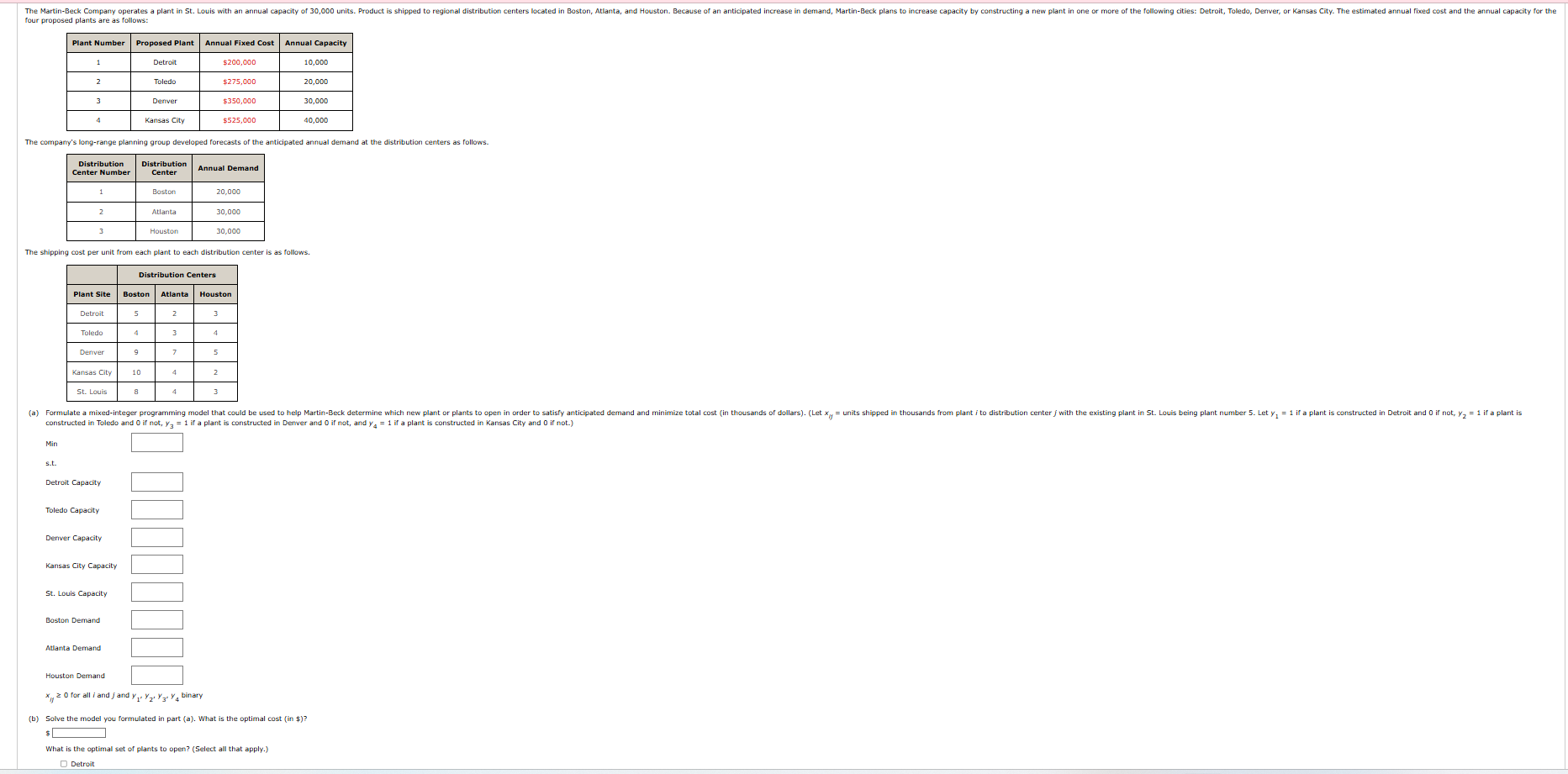Select the Atlanta distribution center row

click(163, 212)
